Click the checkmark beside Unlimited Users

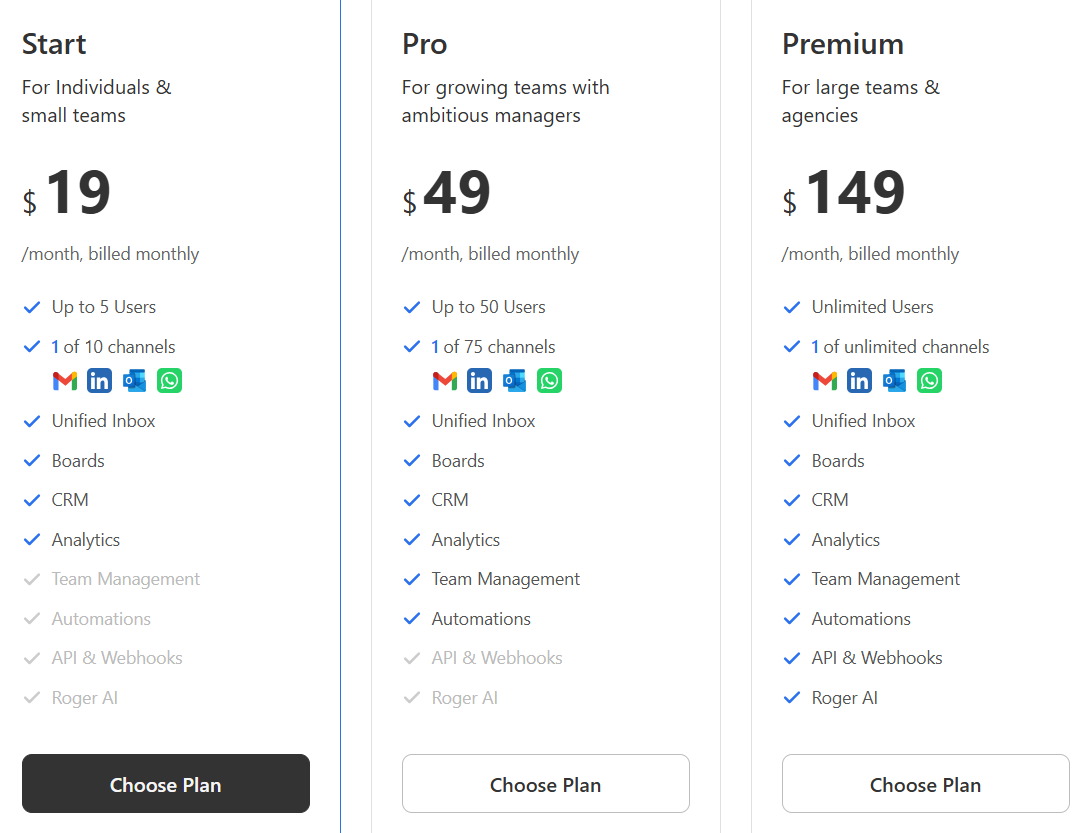pyautogui.click(x=792, y=307)
